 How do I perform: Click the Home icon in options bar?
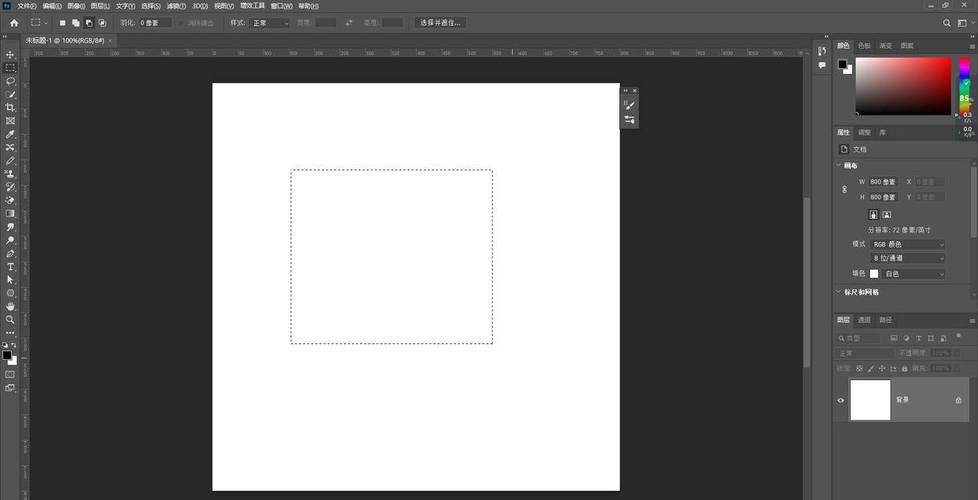click(x=14, y=22)
